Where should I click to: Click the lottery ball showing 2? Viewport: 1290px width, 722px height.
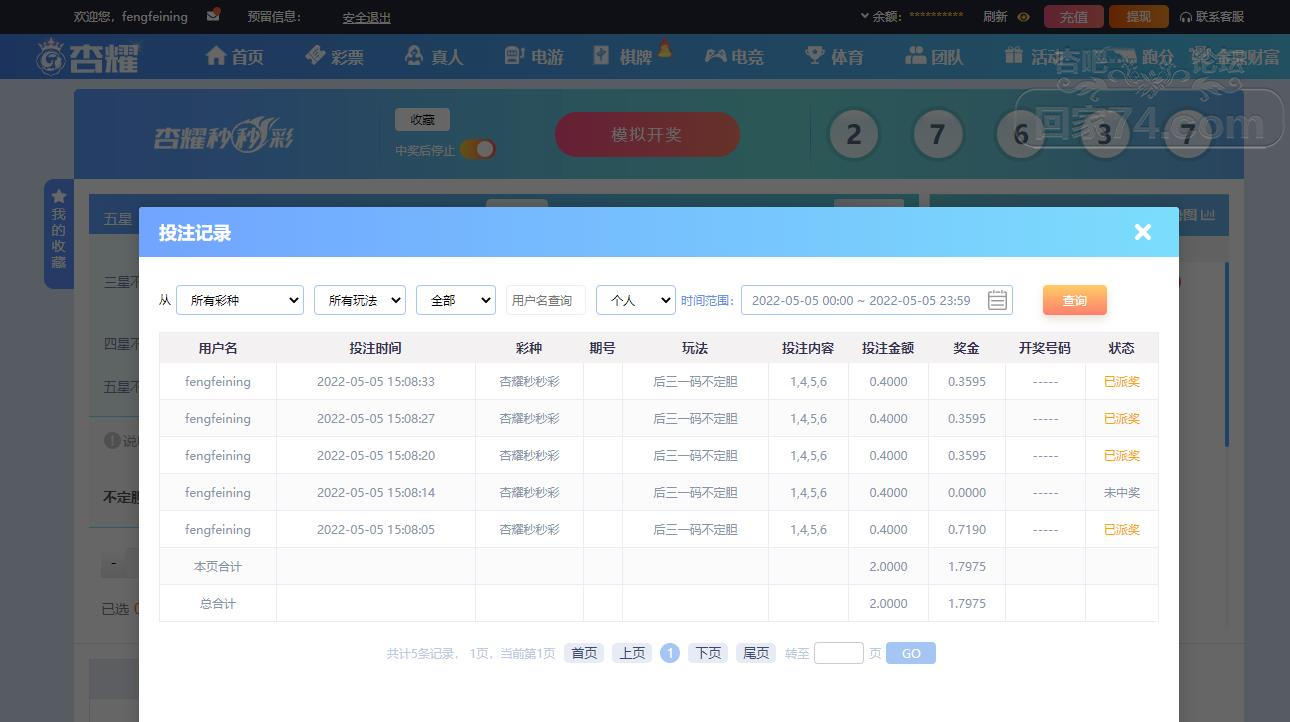coord(854,135)
